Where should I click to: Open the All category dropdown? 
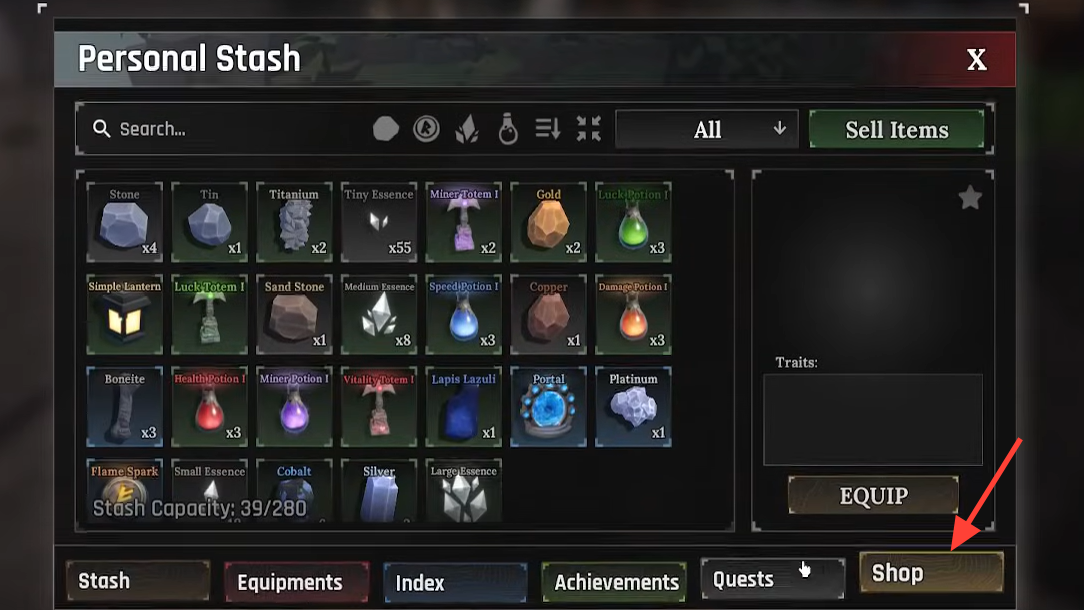(x=707, y=129)
